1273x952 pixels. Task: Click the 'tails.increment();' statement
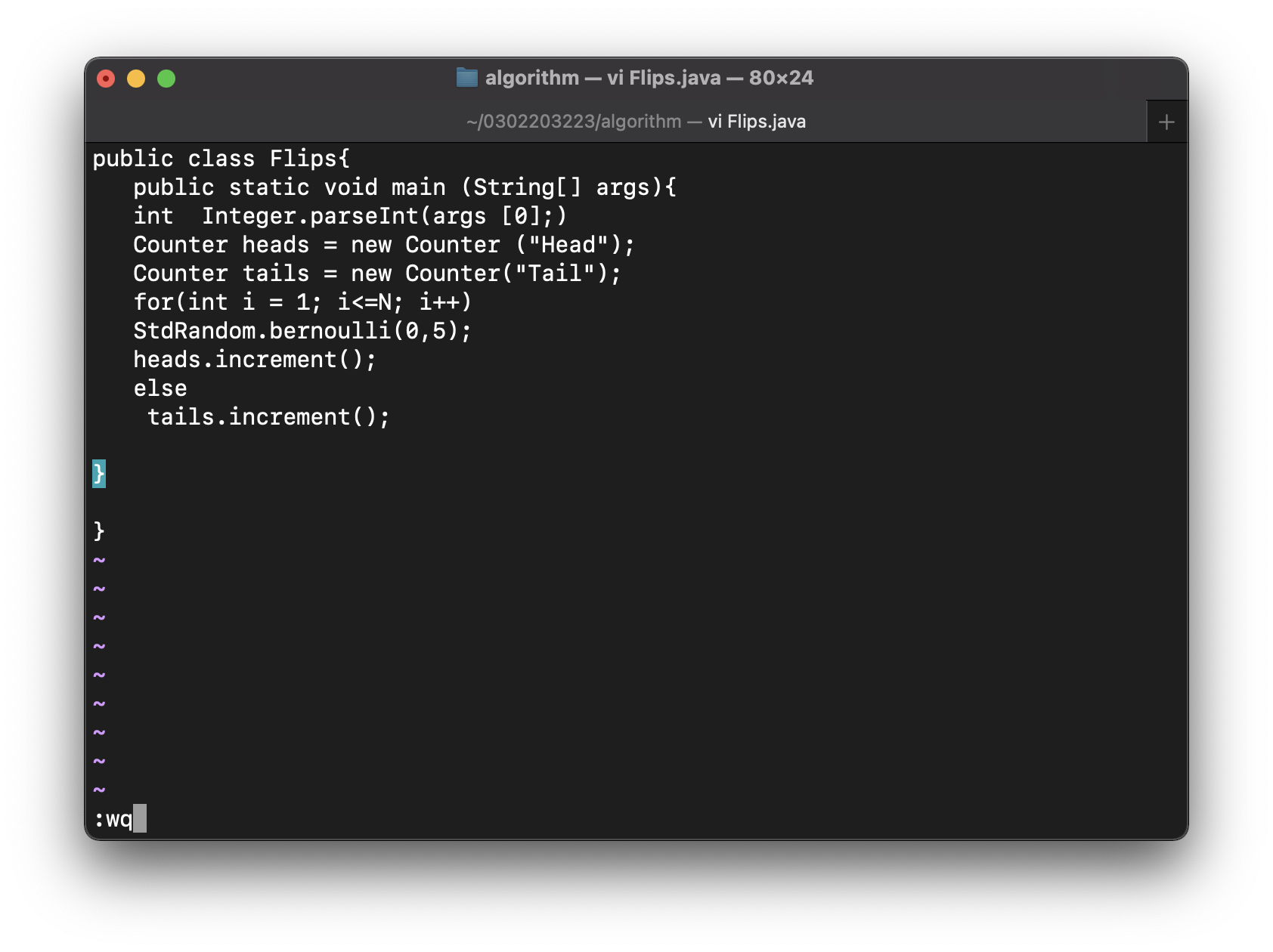point(268,417)
